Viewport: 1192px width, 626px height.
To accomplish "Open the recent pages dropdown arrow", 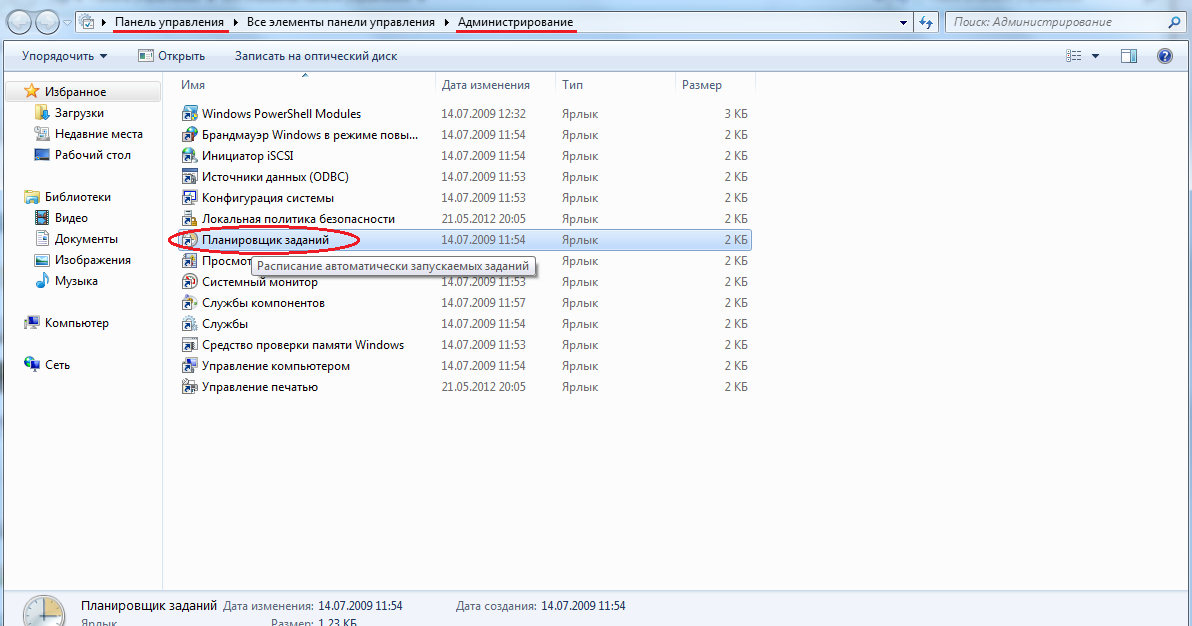I will 67,23.
